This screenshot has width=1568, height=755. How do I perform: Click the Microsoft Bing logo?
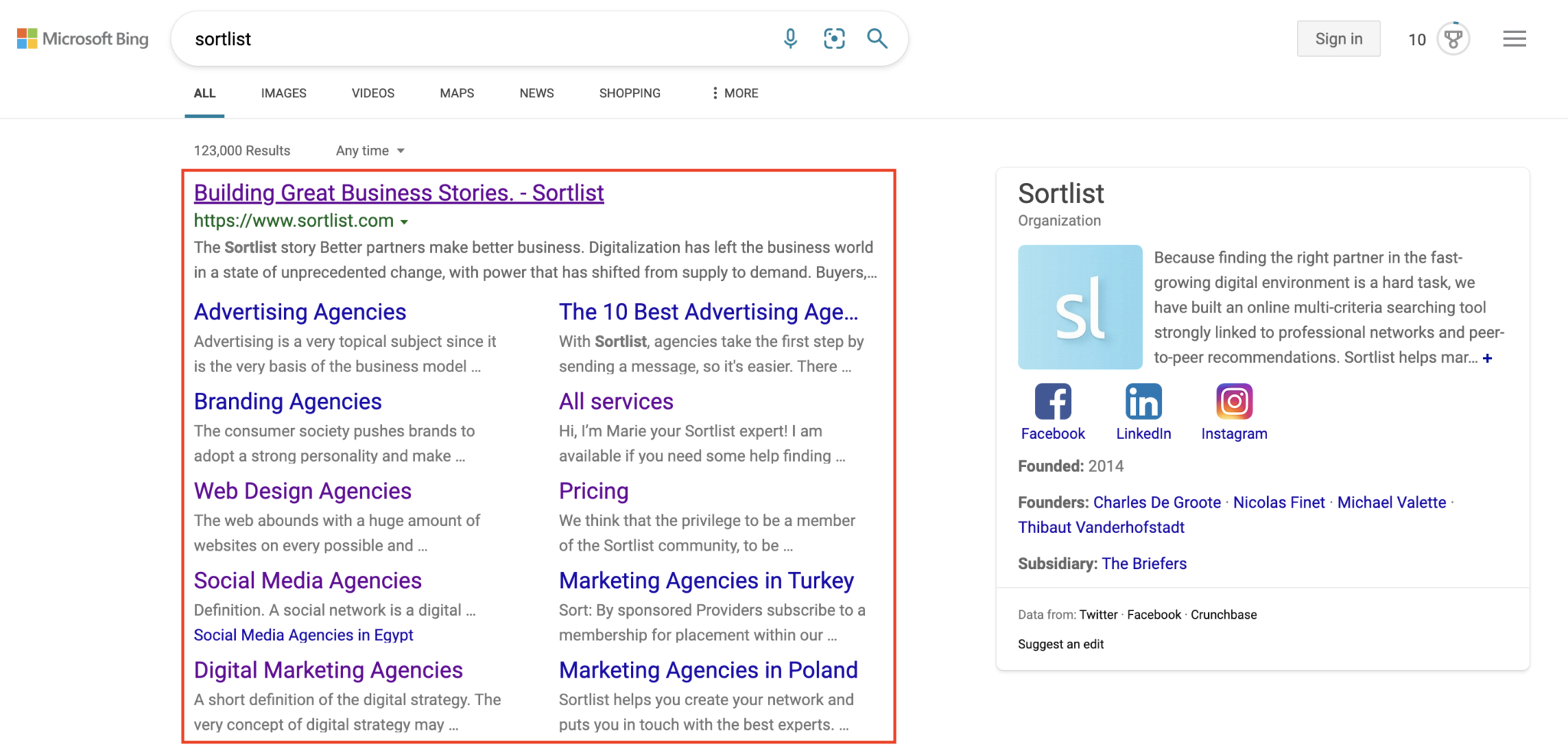pyautogui.click(x=82, y=38)
